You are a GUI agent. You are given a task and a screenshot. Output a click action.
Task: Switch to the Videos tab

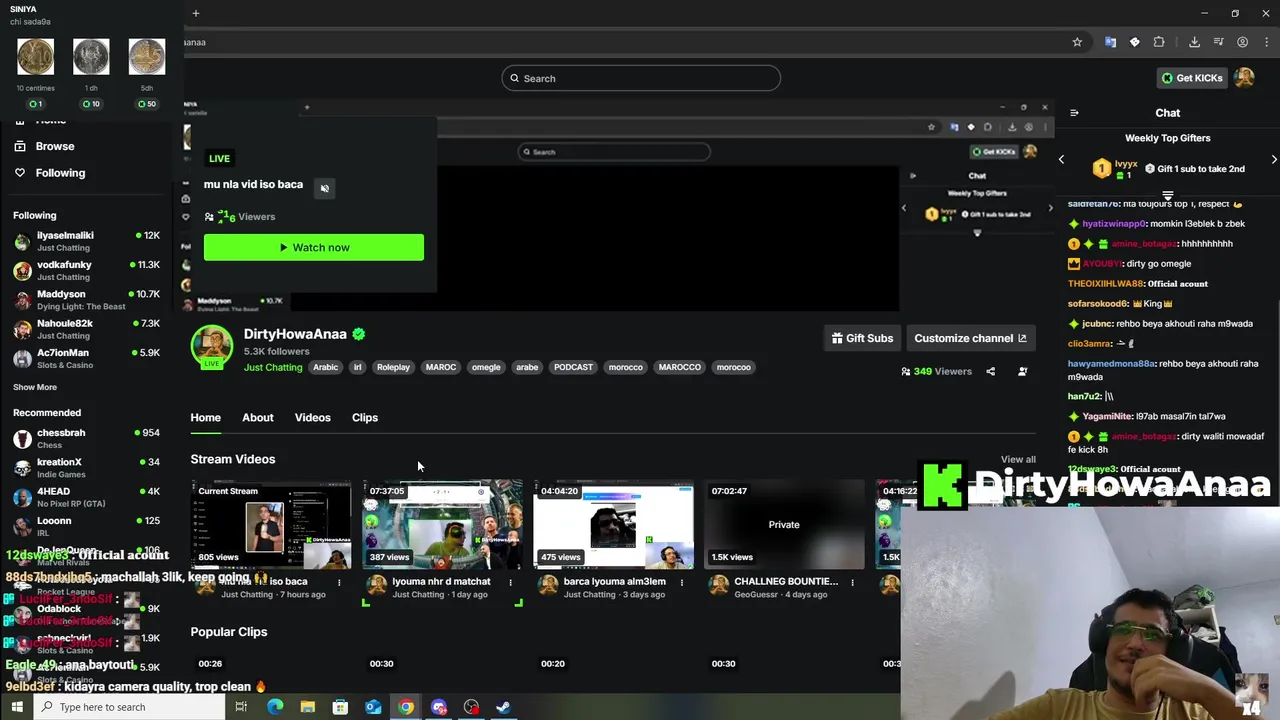[313, 417]
